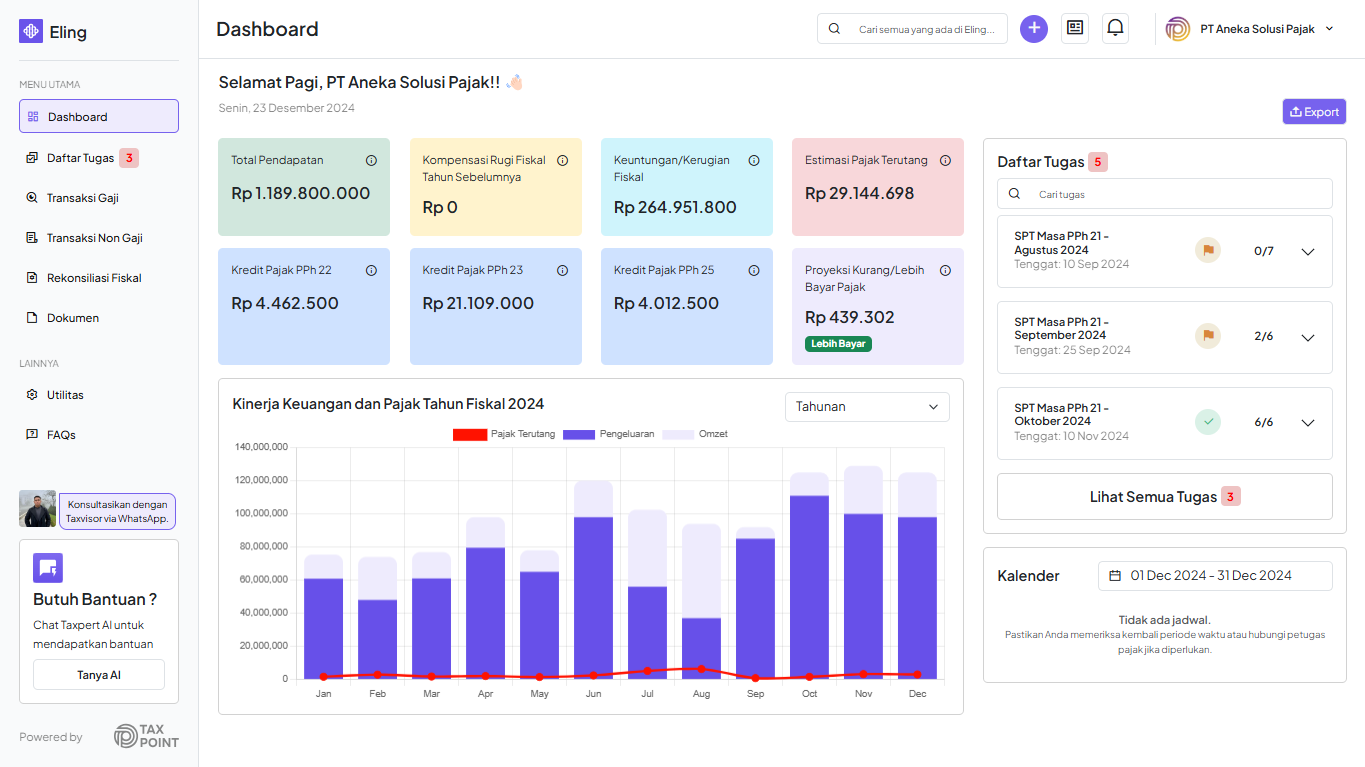
Task: Click the Aug Pajak Terutang data point
Action: (701, 669)
